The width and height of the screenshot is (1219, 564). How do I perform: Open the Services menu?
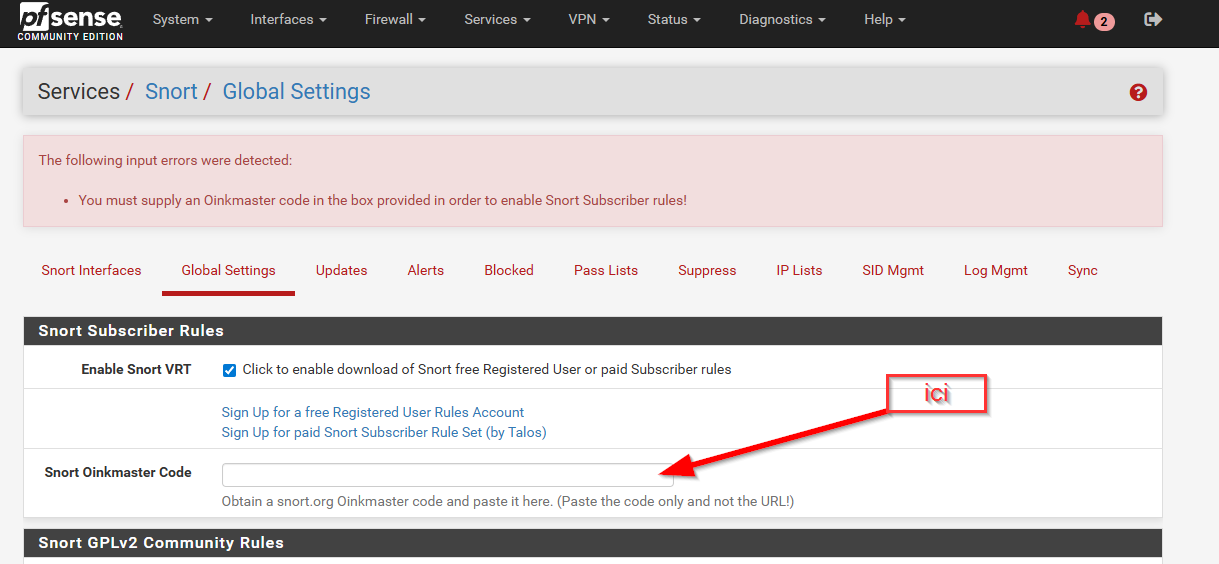497,20
